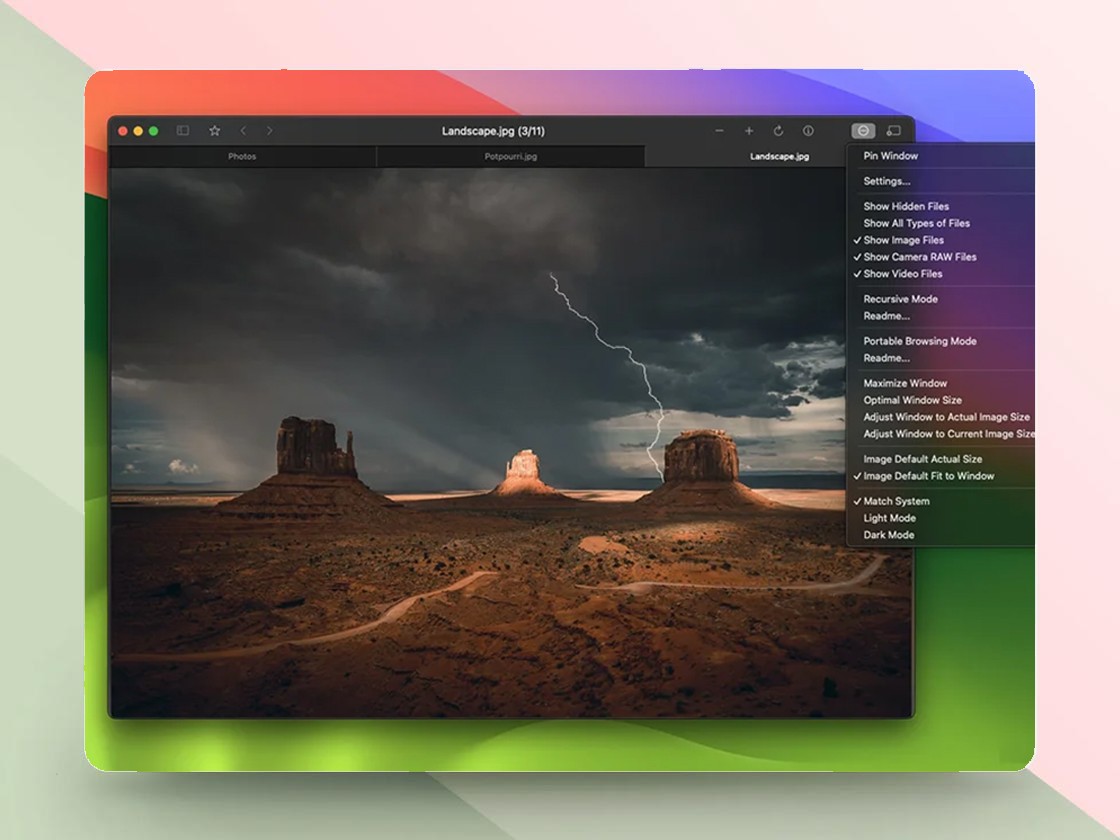The image size is (1120, 840).
Task: Click the cast display icon in the toolbar
Action: pos(893,131)
